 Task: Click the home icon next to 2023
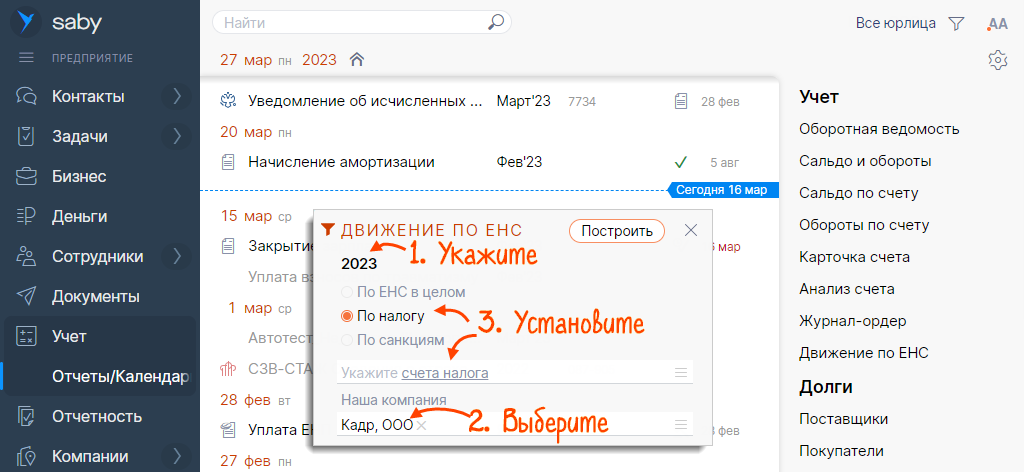click(356, 60)
